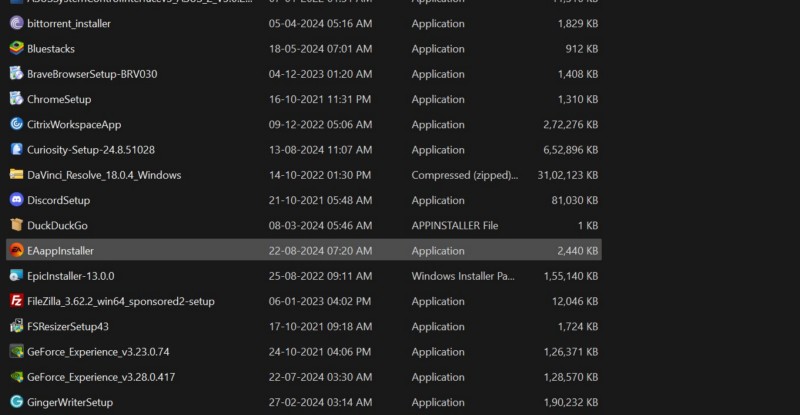Click the 1,724 KB size value
This screenshot has height=415, width=800.
[578, 327]
